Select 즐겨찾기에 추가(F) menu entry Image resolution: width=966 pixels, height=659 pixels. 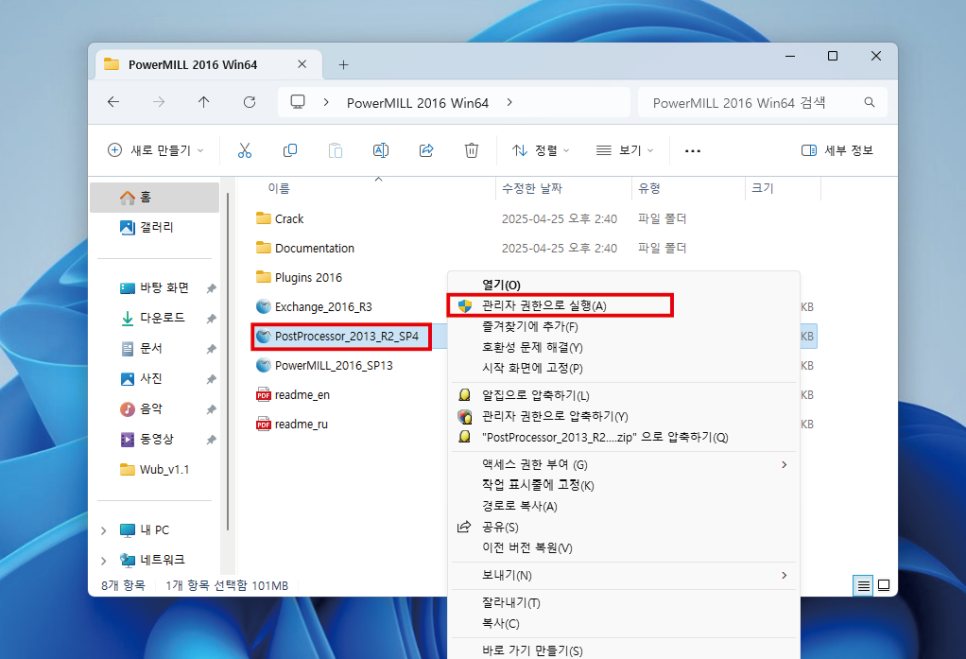625,326
